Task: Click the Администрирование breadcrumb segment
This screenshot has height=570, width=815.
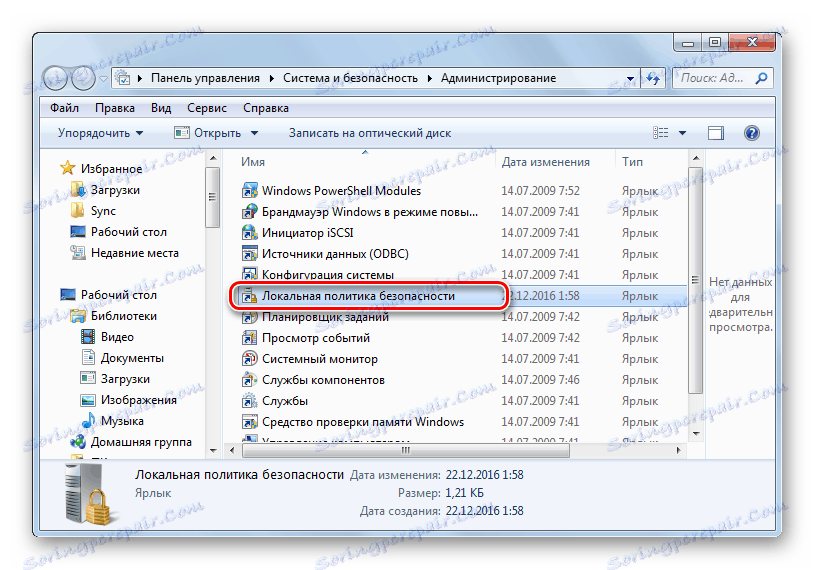Action: [x=498, y=78]
